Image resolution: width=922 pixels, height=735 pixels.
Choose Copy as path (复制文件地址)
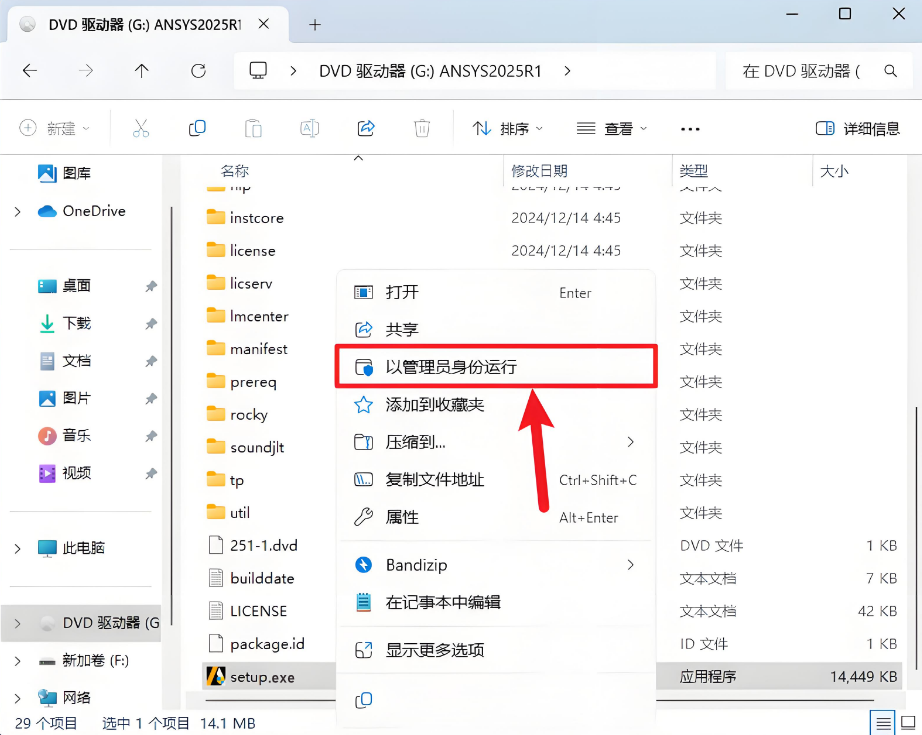click(x=496, y=480)
